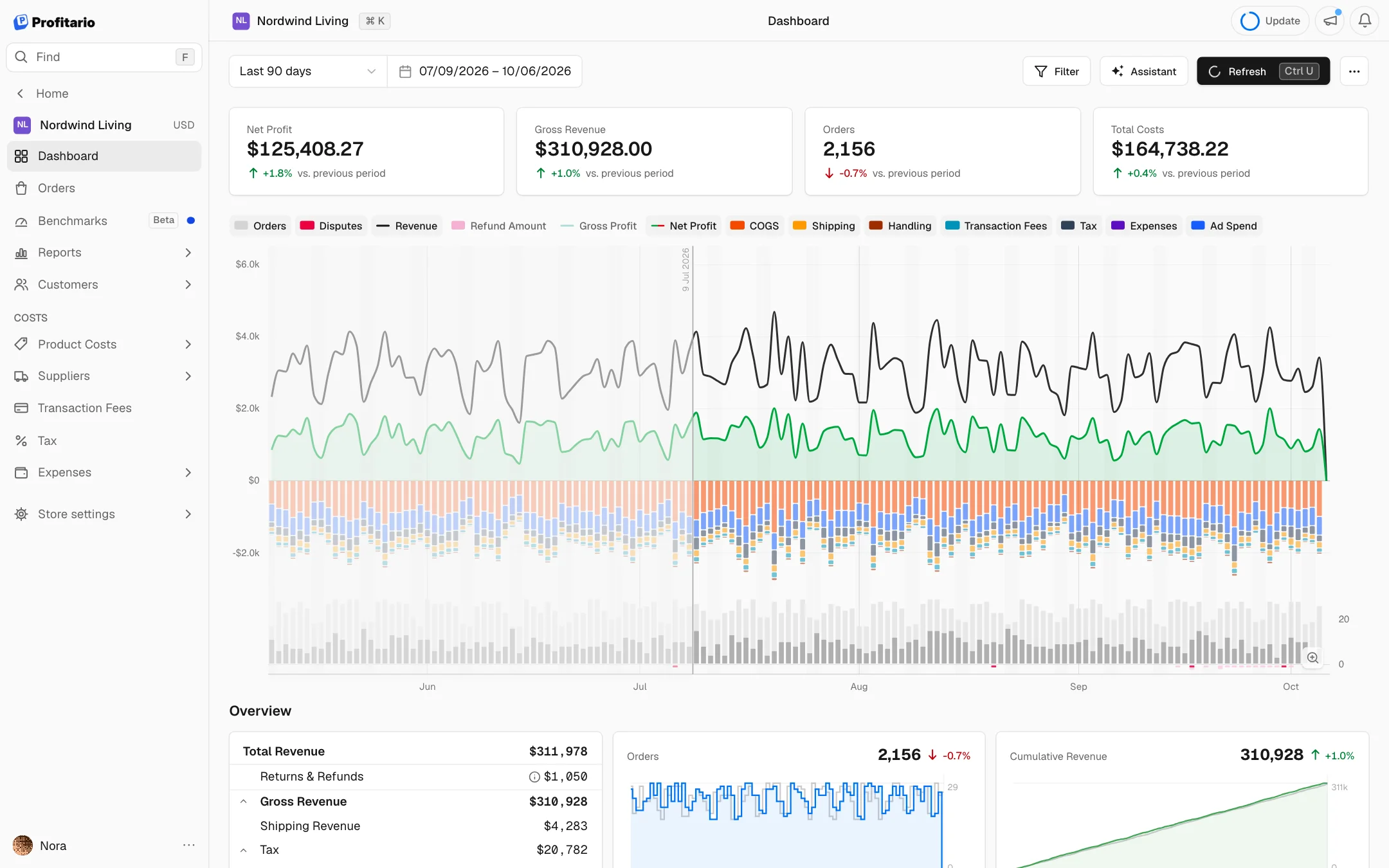Viewport: 1389px width, 868px height.
Task: Toggle the Disputes series in legend
Action: pos(331,226)
